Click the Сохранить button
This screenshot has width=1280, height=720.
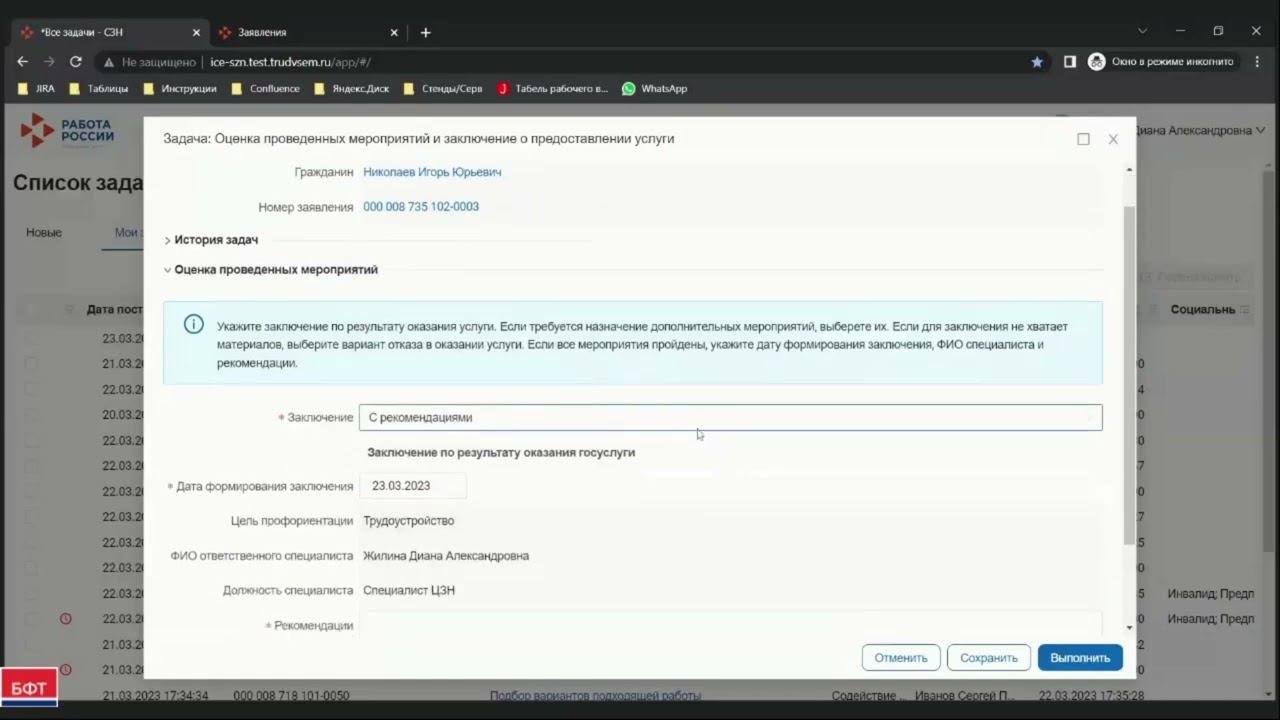tap(989, 658)
